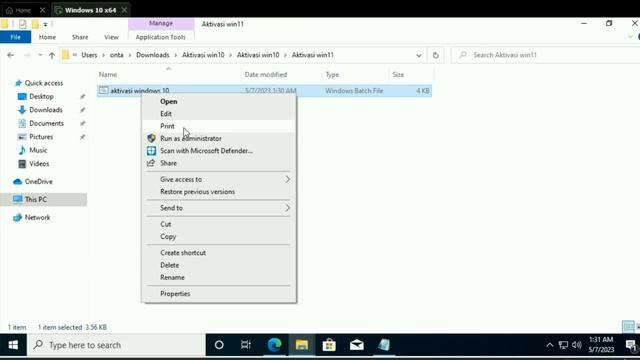Open the network tray icon

563,345
